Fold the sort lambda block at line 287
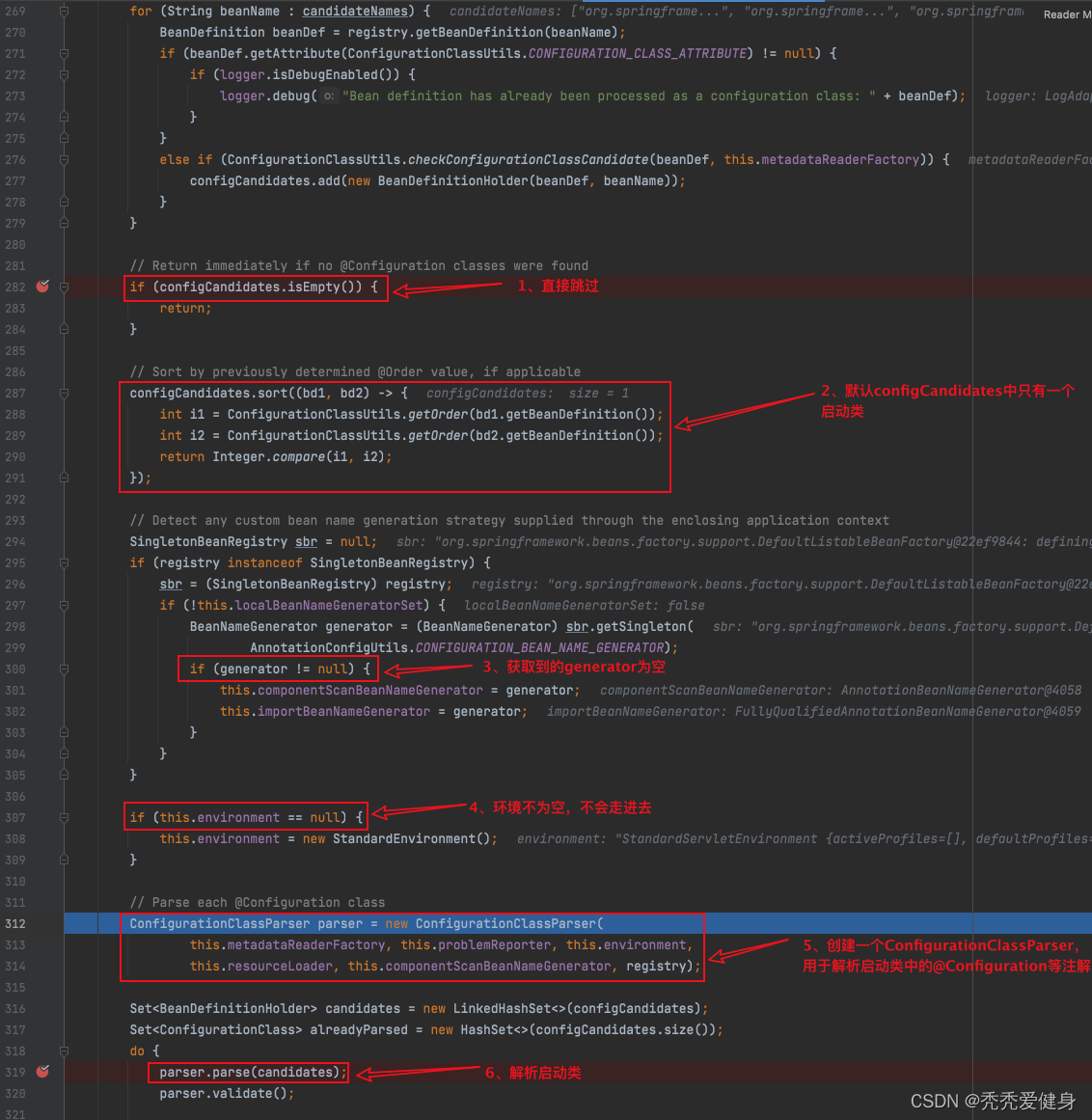The image size is (1092, 1120). (65, 393)
